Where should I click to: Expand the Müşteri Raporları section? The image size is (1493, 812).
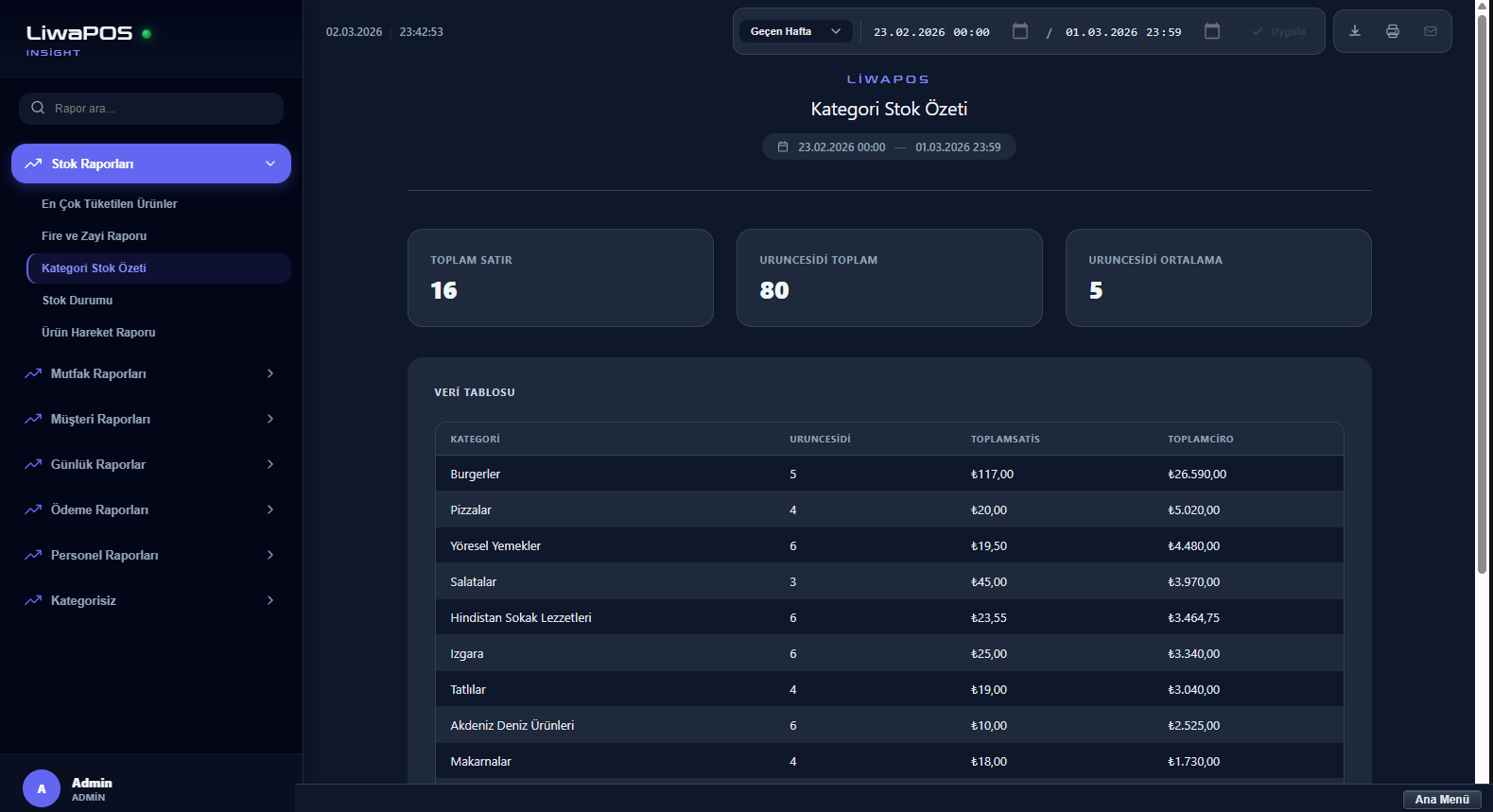pos(270,419)
